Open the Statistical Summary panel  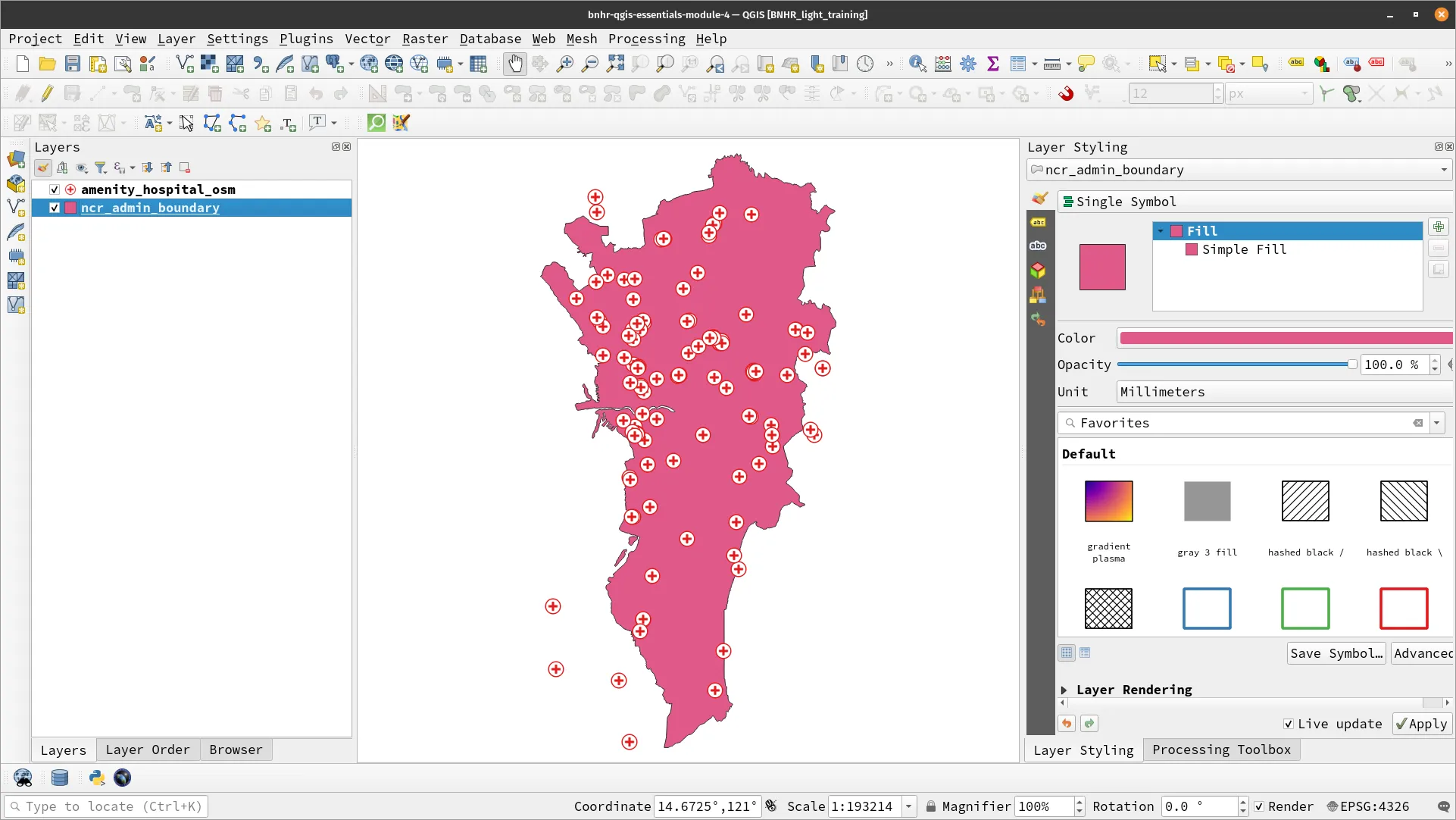tap(993, 64)
